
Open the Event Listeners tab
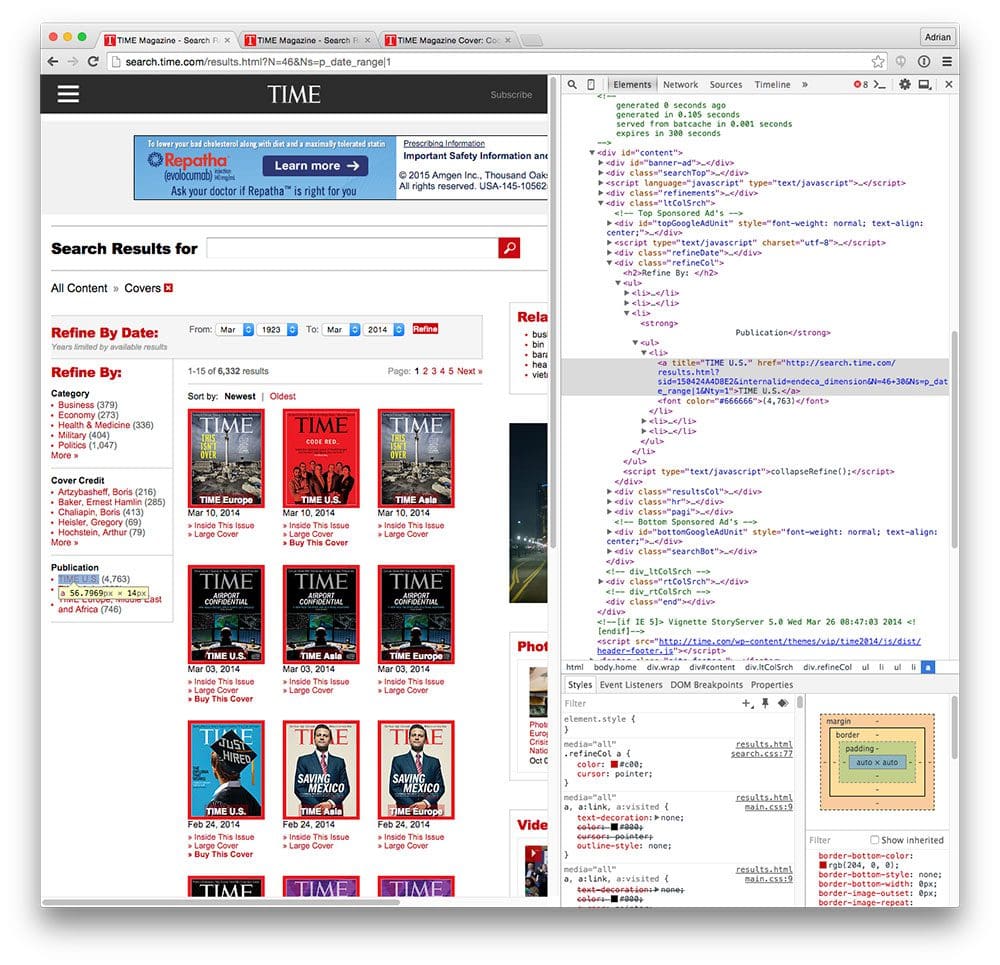coord(631,684)
